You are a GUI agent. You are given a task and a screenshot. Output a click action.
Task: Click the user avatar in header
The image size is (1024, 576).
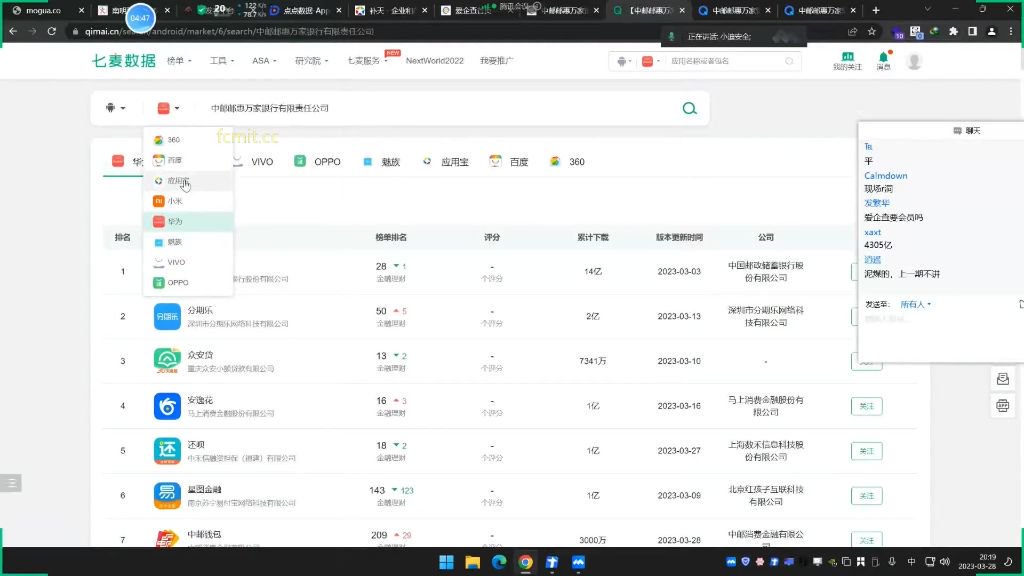(914, 61)
